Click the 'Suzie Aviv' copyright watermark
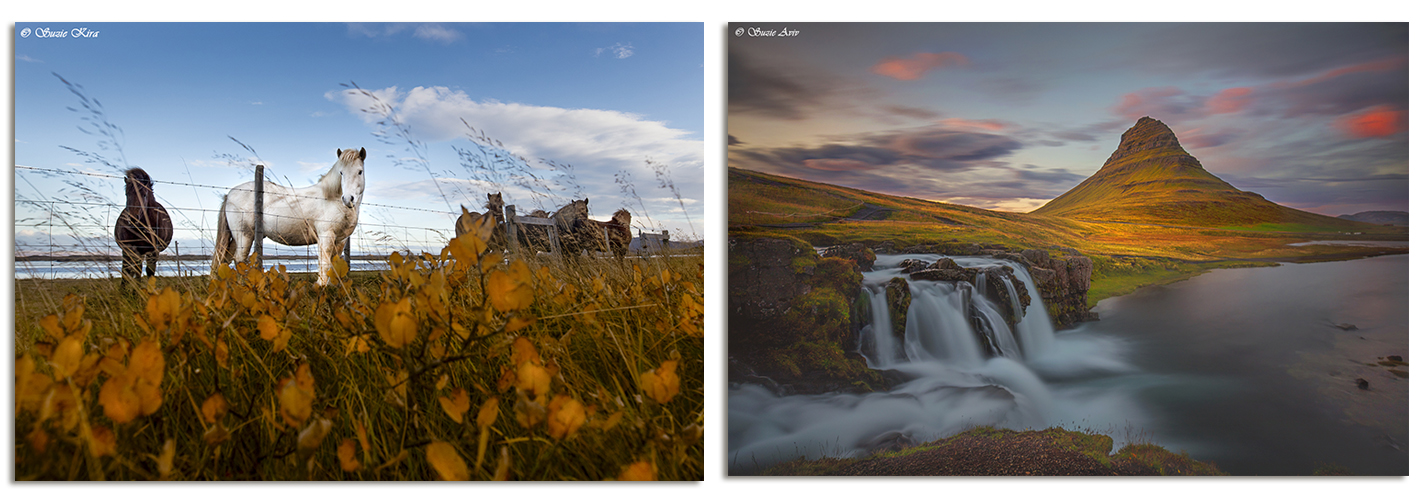Viewport: 1428px width, 496px height. tap(767, 33)
